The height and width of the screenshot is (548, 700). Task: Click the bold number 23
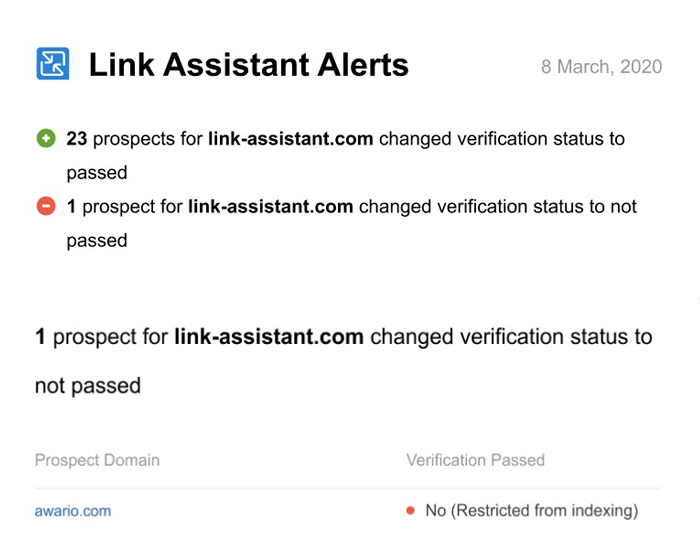click(77, 139)
